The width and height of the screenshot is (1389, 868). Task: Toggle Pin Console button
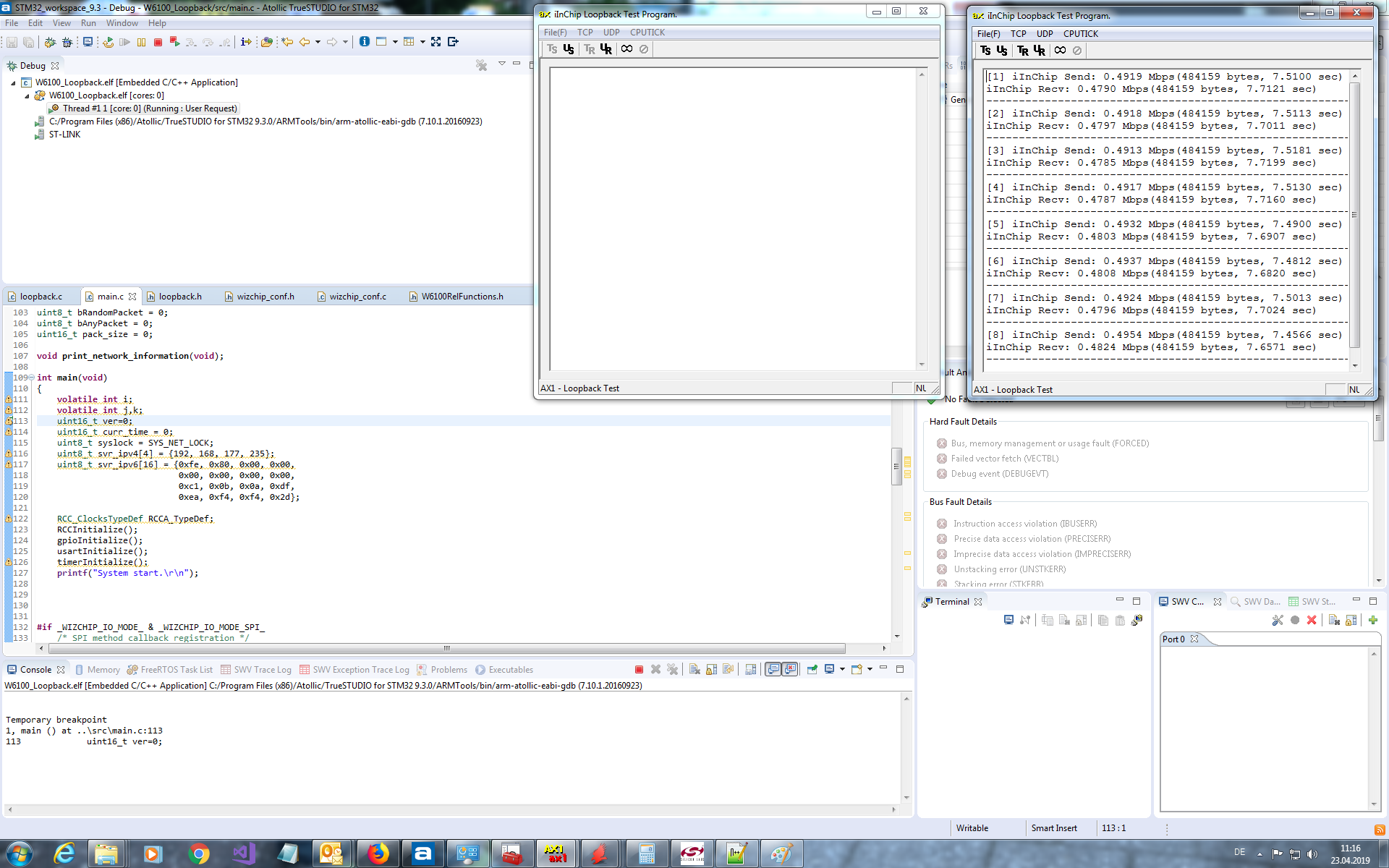coord(812,669)
